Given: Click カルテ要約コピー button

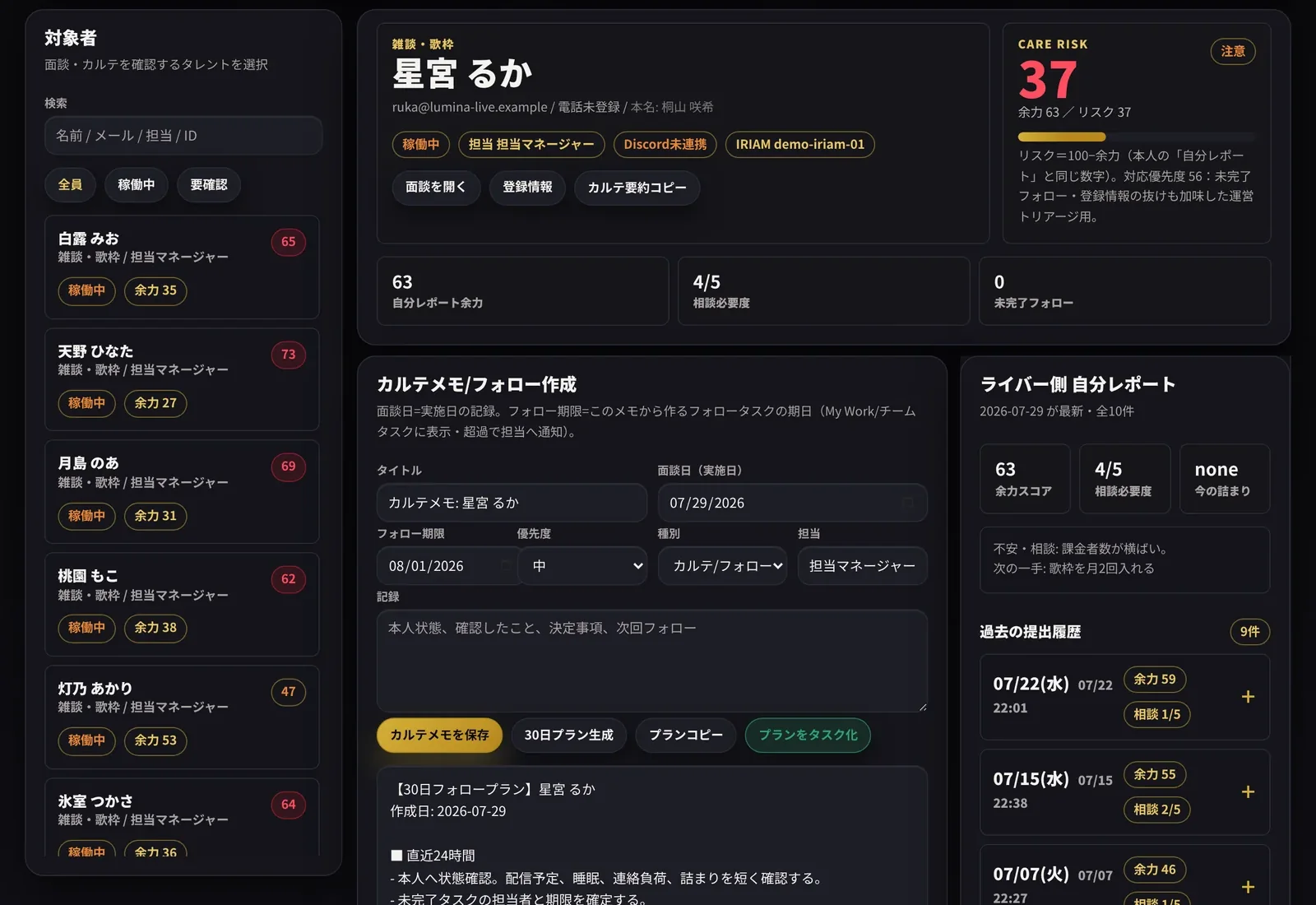Looking at the screenshot, I should click(637, 188).
